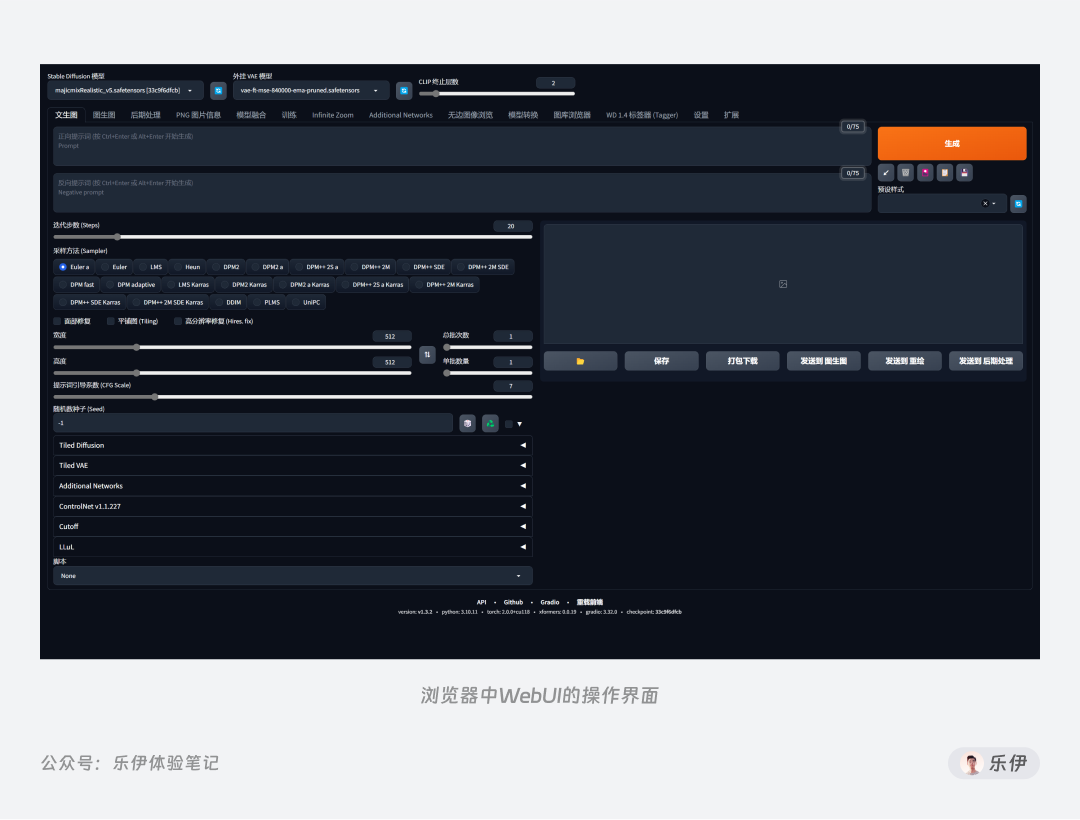Click the arrow icon to read generation parameters
This screenshot has height=820, width=1080.
pos(885,172)
